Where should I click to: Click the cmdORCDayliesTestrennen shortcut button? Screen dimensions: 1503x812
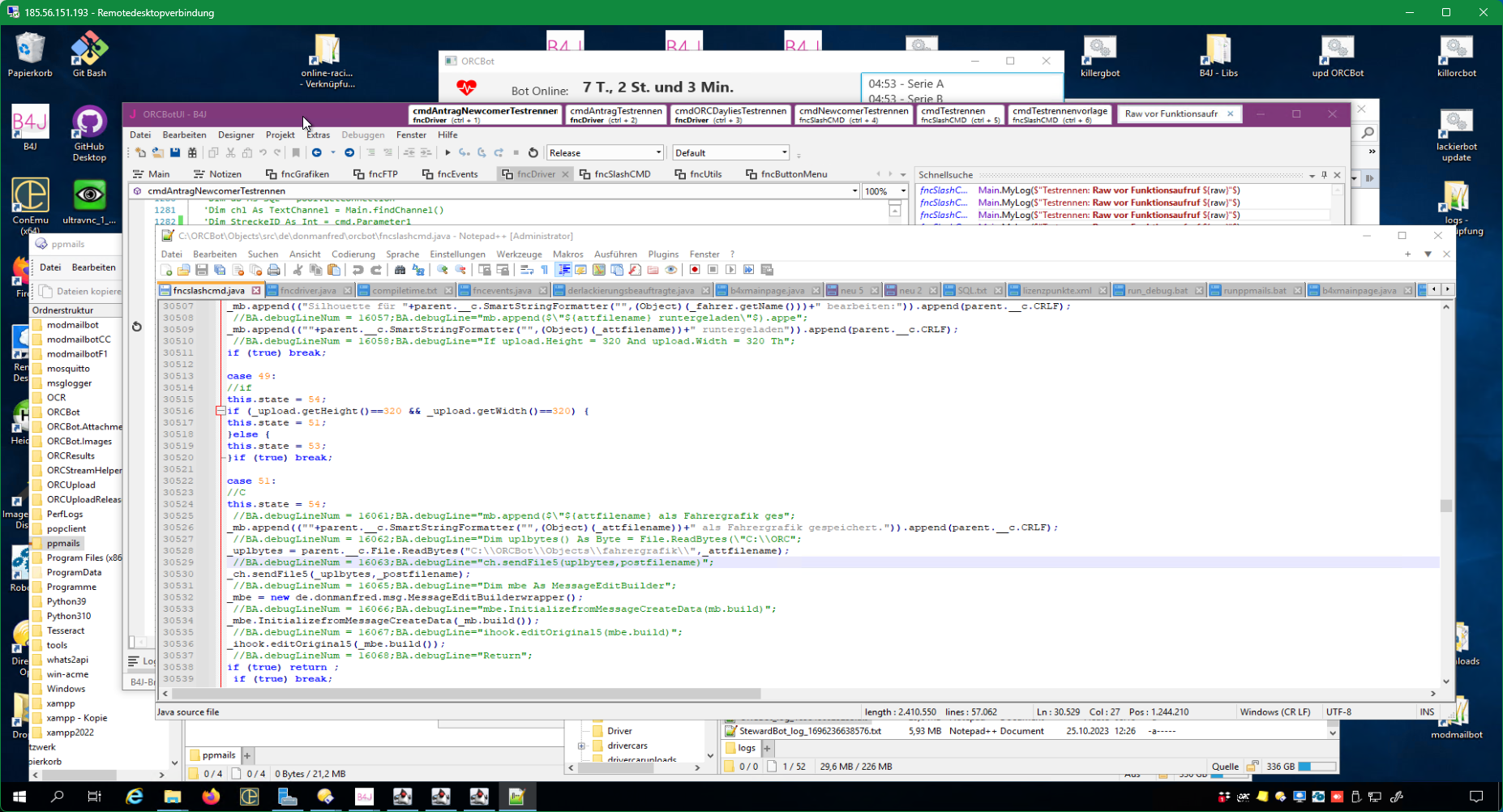pos(730,114)
